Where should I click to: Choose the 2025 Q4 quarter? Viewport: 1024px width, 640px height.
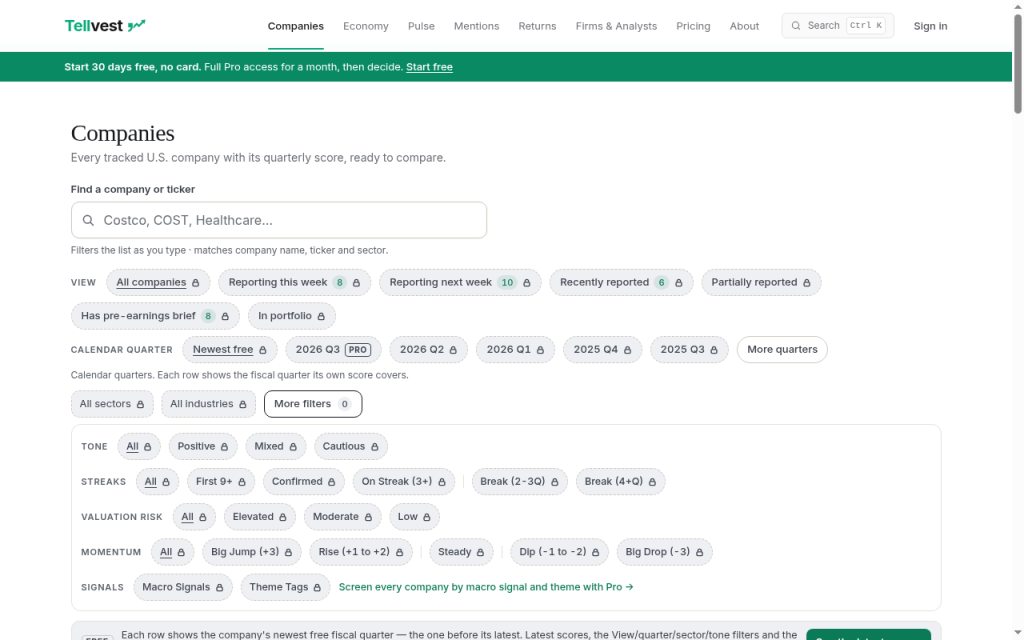pos(602,349)
